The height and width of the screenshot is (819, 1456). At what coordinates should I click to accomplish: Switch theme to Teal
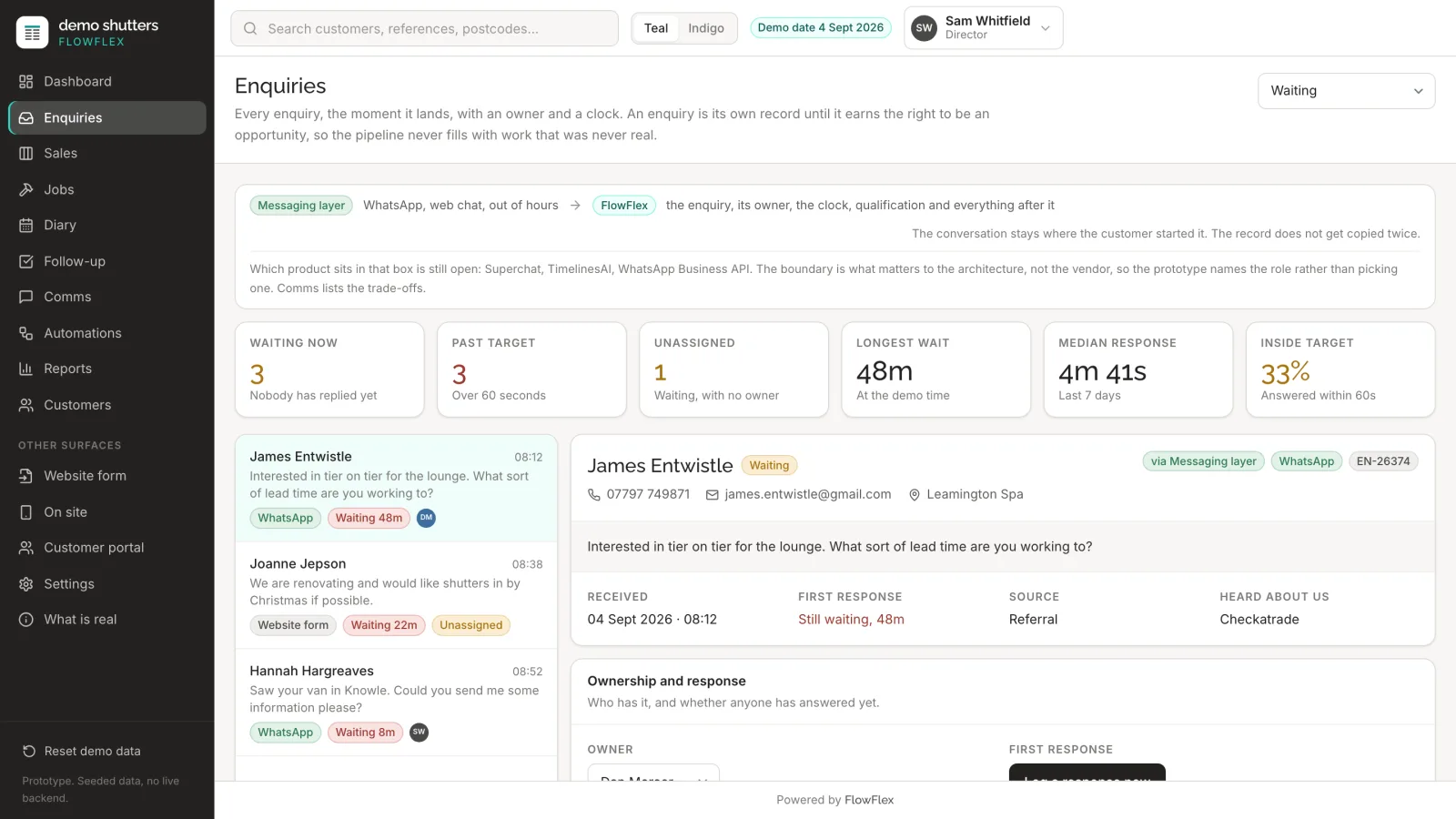click(656, 28)
